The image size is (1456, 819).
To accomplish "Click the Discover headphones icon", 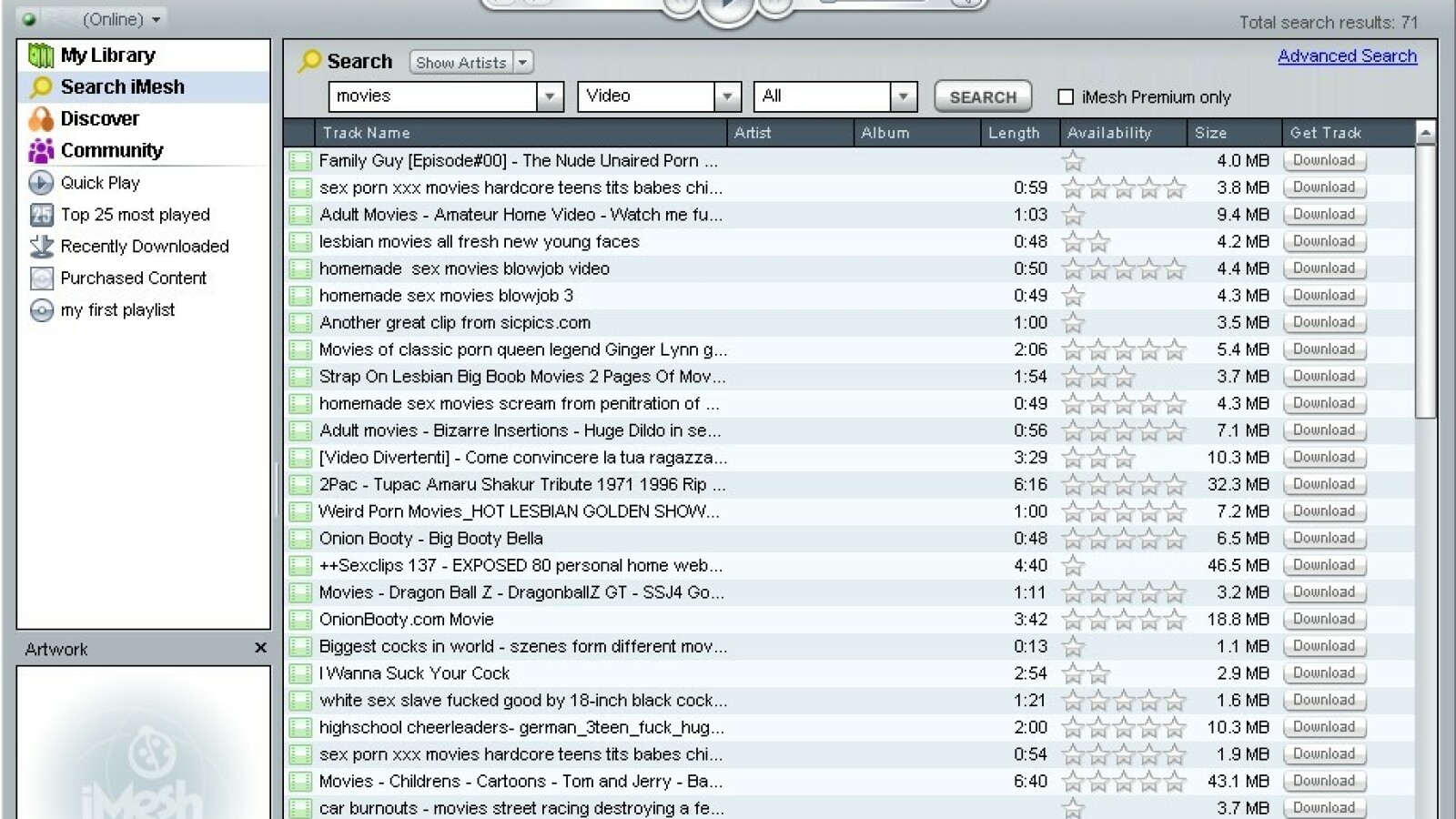I will (x=41, y=119).
